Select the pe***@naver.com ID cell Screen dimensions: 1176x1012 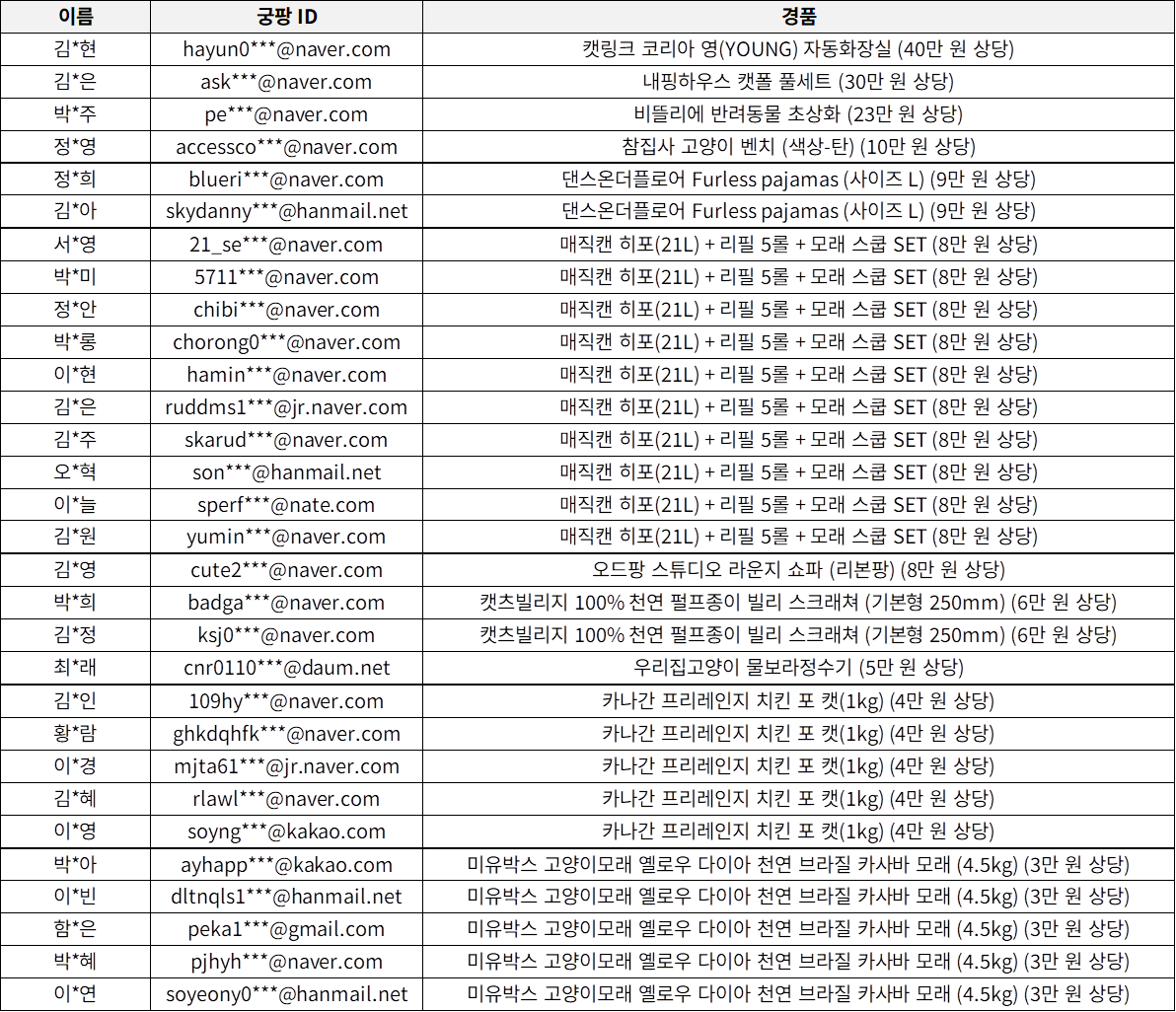[x=286, y=114]
